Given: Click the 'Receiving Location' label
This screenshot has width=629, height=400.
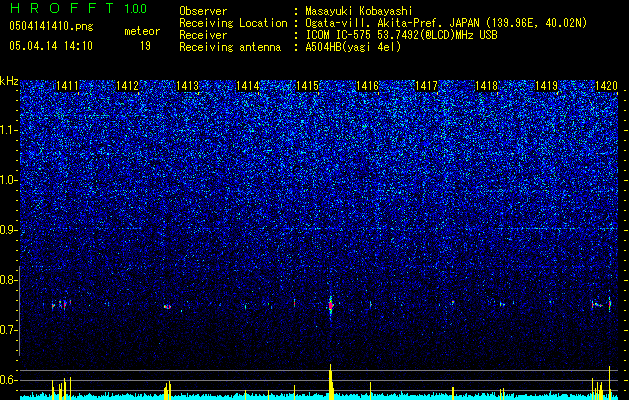Looking at the screenshot, I should coord(233,23).
